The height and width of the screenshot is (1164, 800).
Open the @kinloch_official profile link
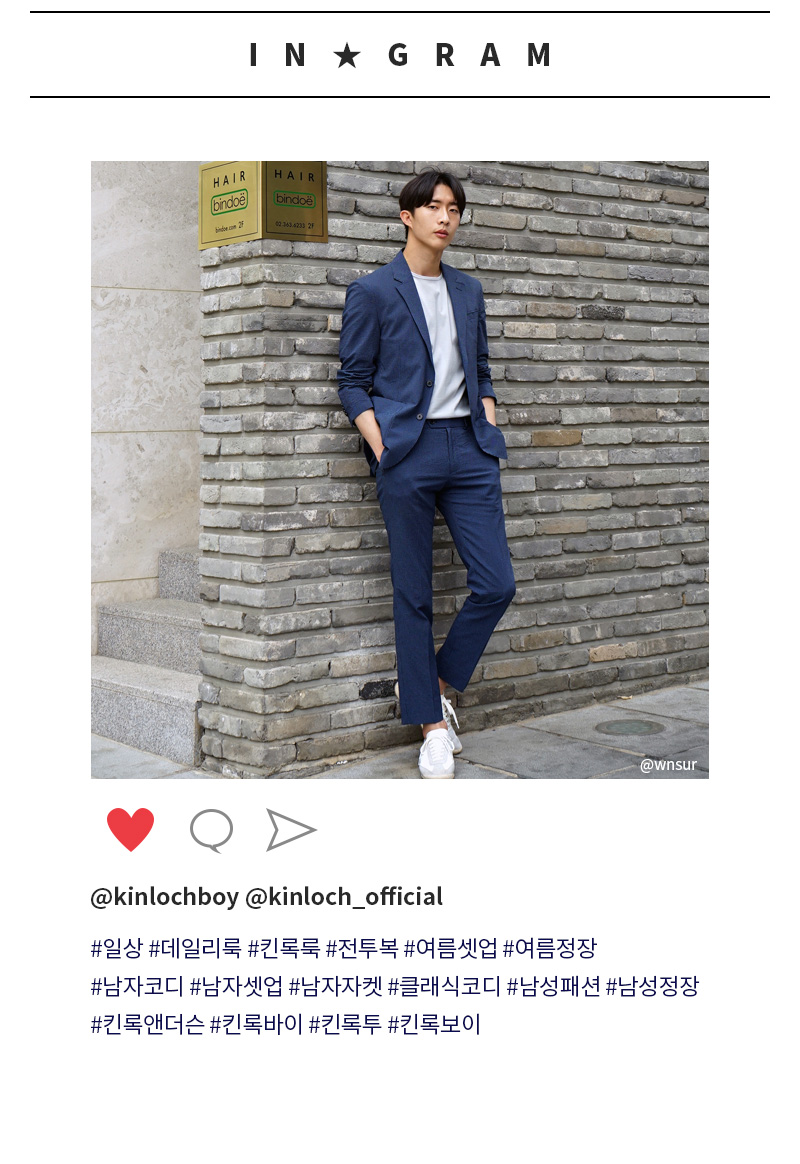(x=344, y=897)
